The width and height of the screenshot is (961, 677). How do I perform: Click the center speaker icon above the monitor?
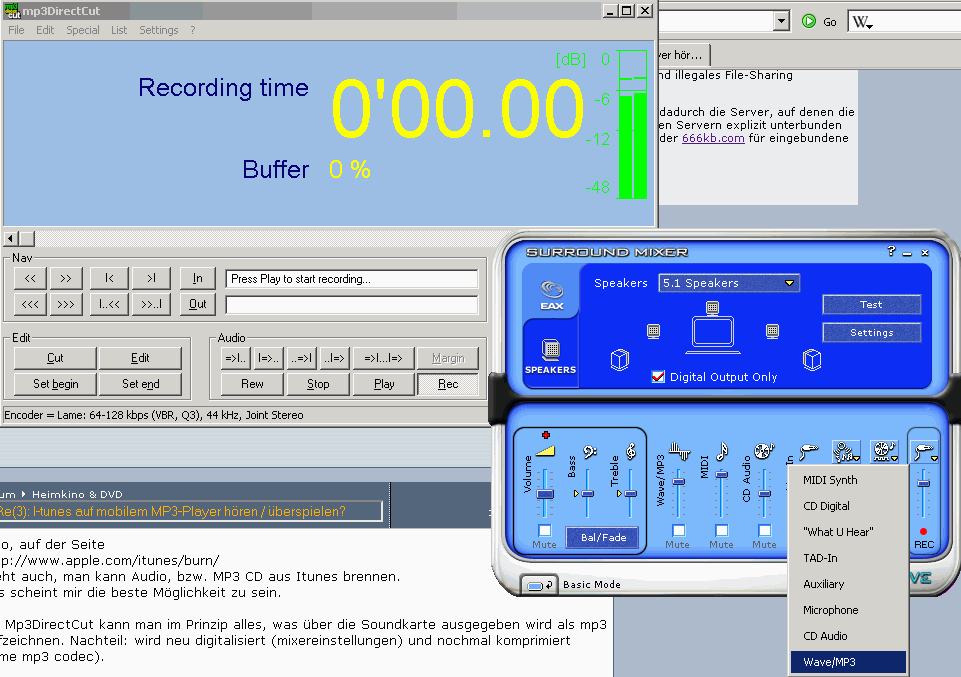point(712,308)
